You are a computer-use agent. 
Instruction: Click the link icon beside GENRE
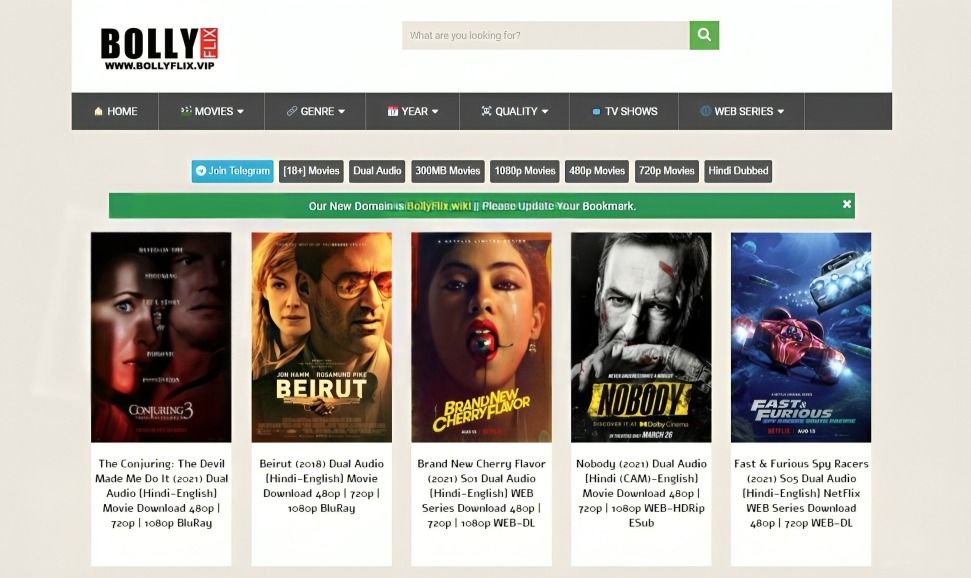pyautogui.click(x=292, y=111)
